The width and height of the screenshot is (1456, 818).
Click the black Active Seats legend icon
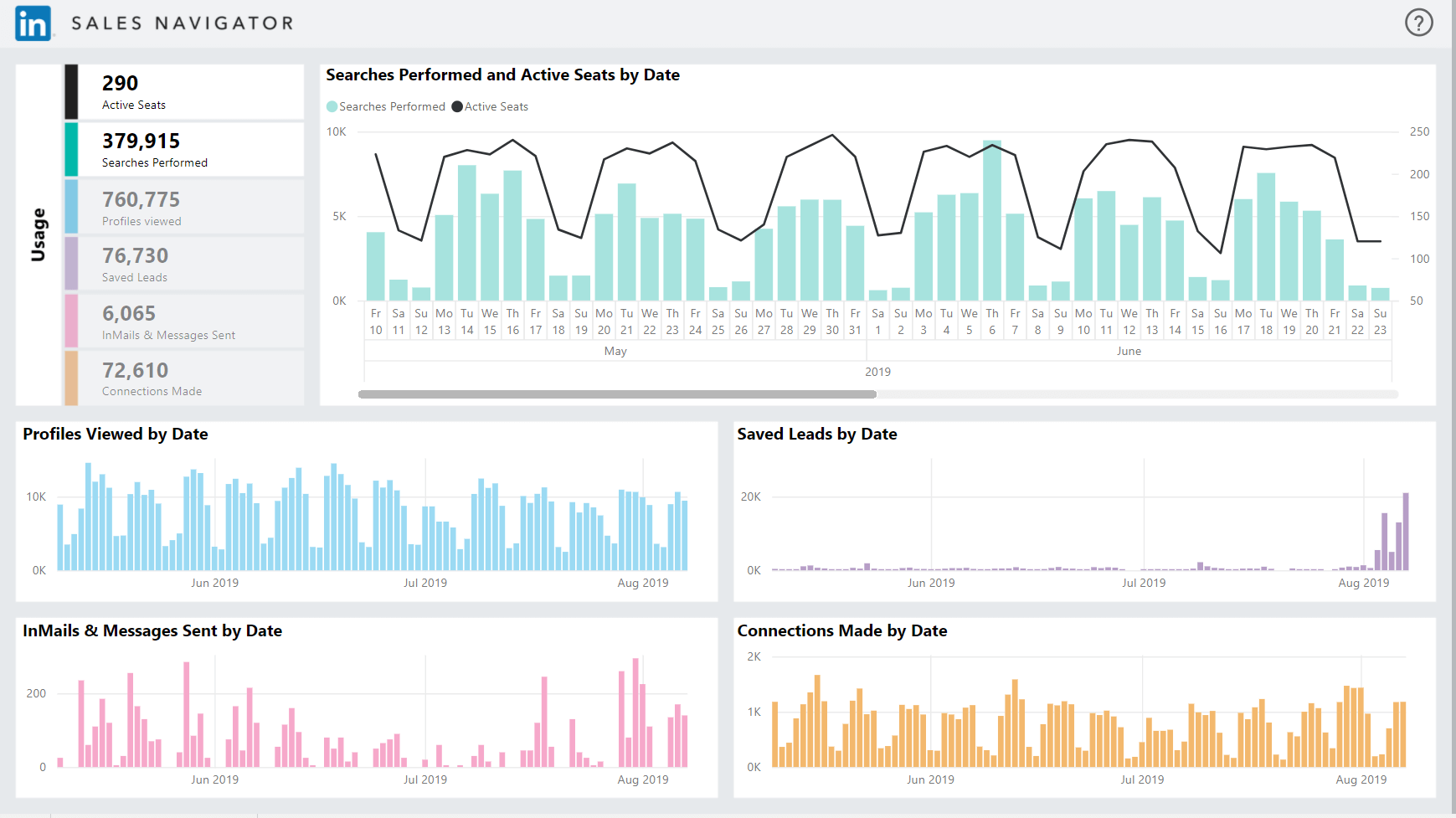pos(457,106)
